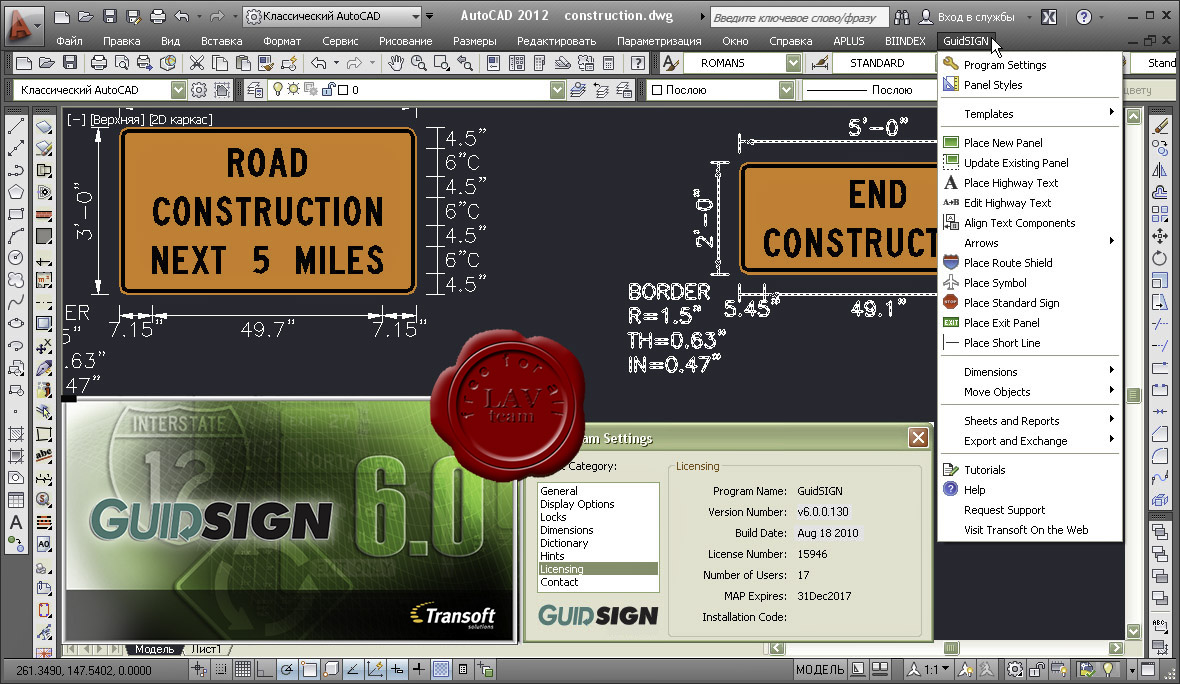The height and width of the screenshot is (684, 1180).
Task: Click the search binoculars icon
Action: pyautogui.click(x=902, y=17)
